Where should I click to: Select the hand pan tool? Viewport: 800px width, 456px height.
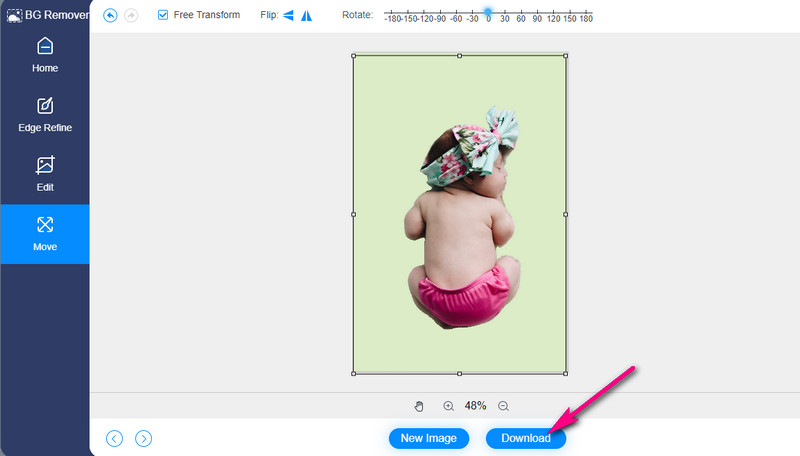tap(420, 406)
